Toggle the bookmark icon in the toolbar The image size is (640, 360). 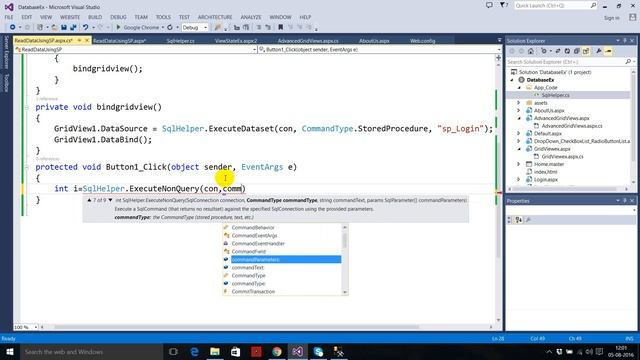pos(280,27)
